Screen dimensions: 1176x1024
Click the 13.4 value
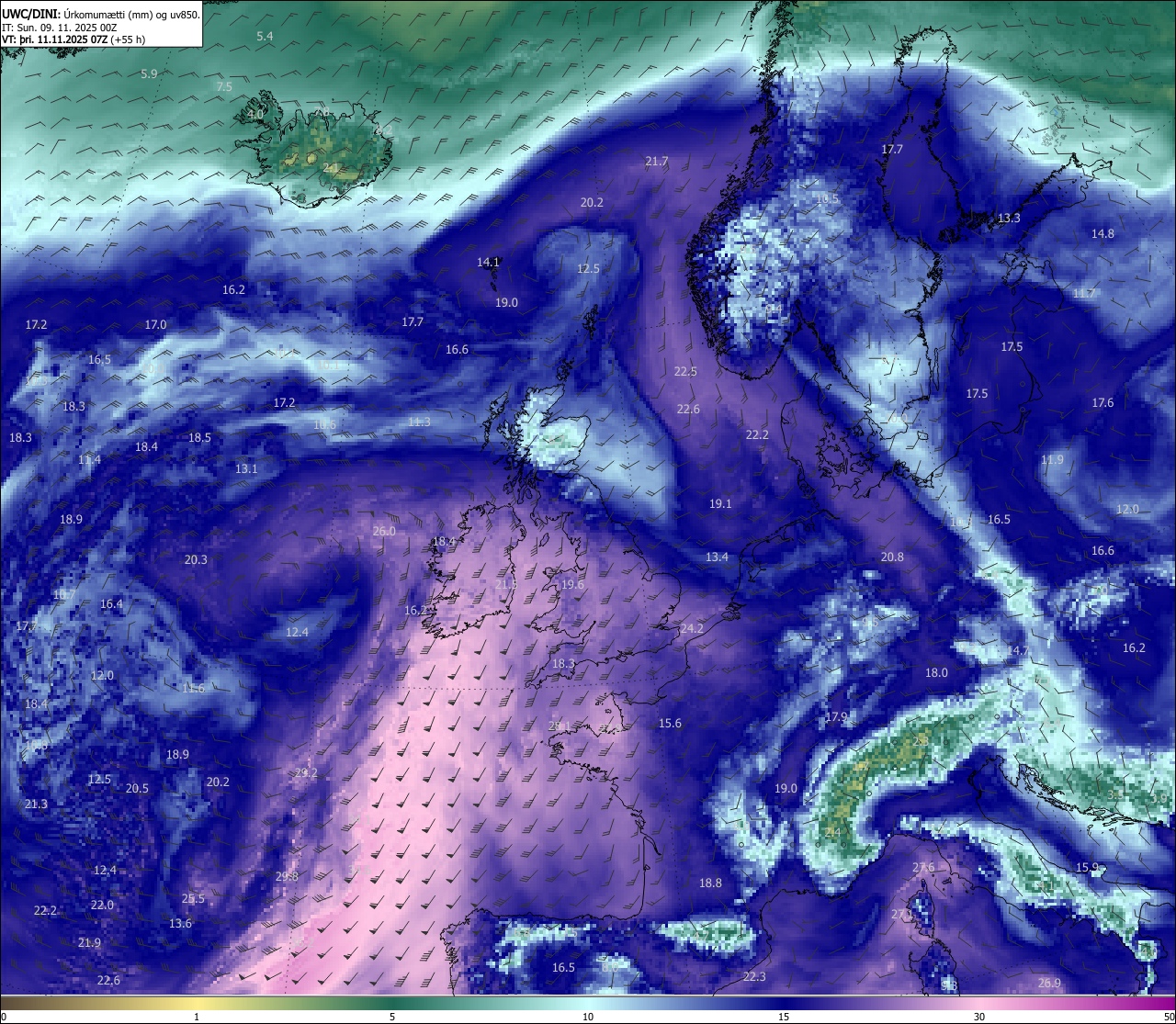[x=717, y=557]
